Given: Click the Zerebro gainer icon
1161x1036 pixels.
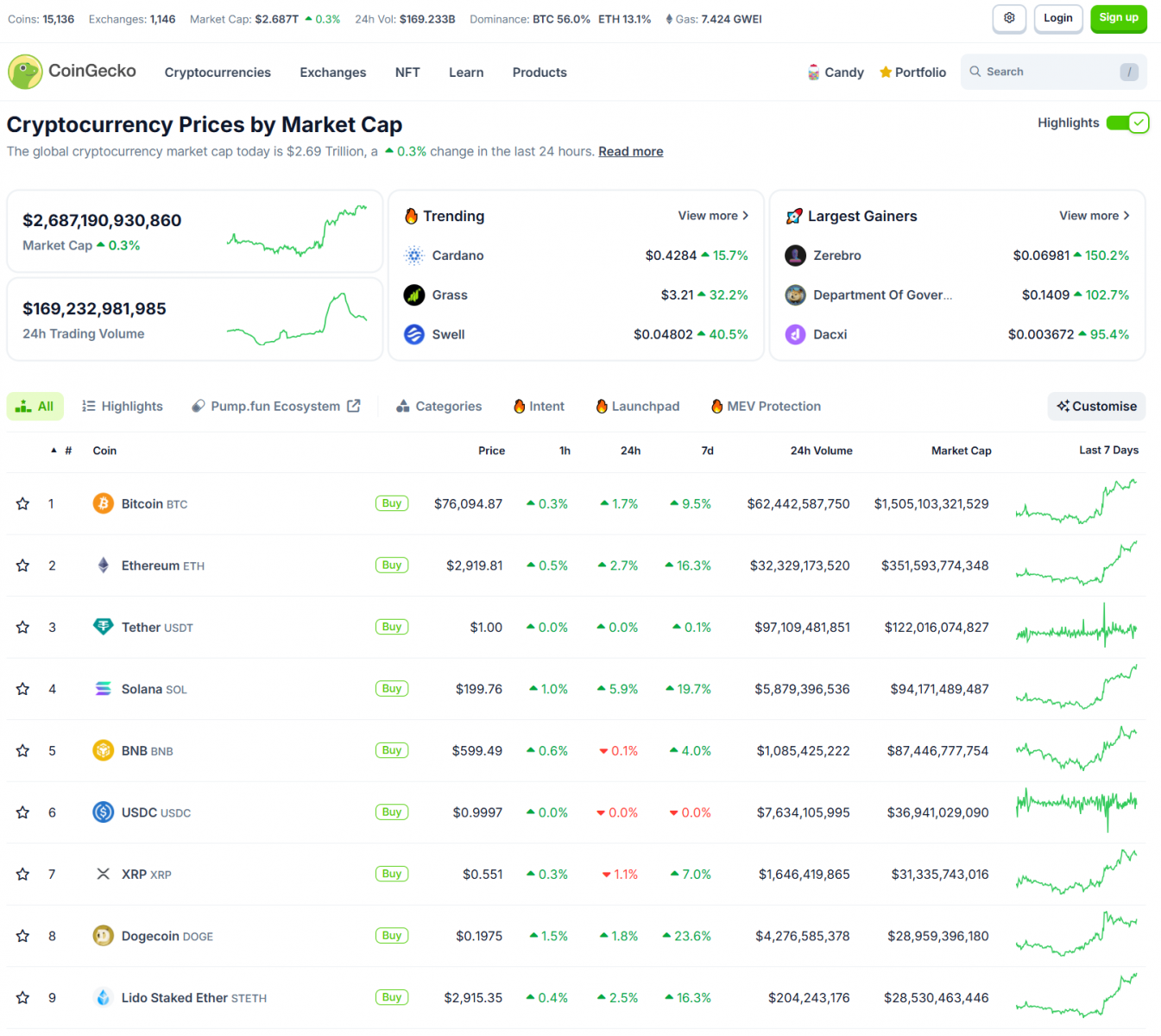Looking at the screenshot, I should point(795,256).
